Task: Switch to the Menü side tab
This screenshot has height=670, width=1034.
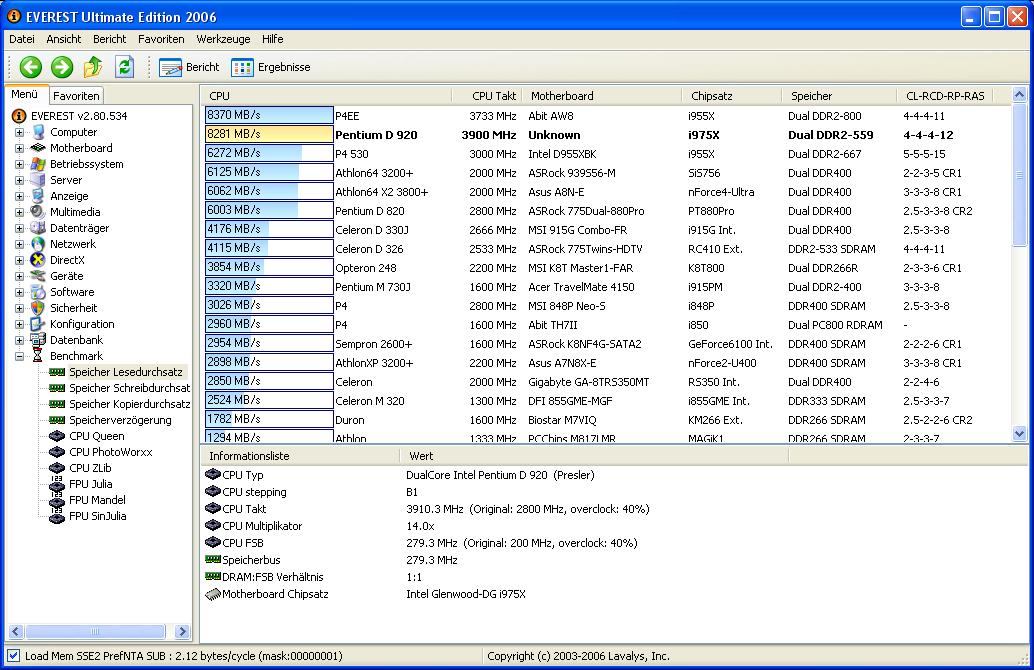Action: tap(25, 94)
